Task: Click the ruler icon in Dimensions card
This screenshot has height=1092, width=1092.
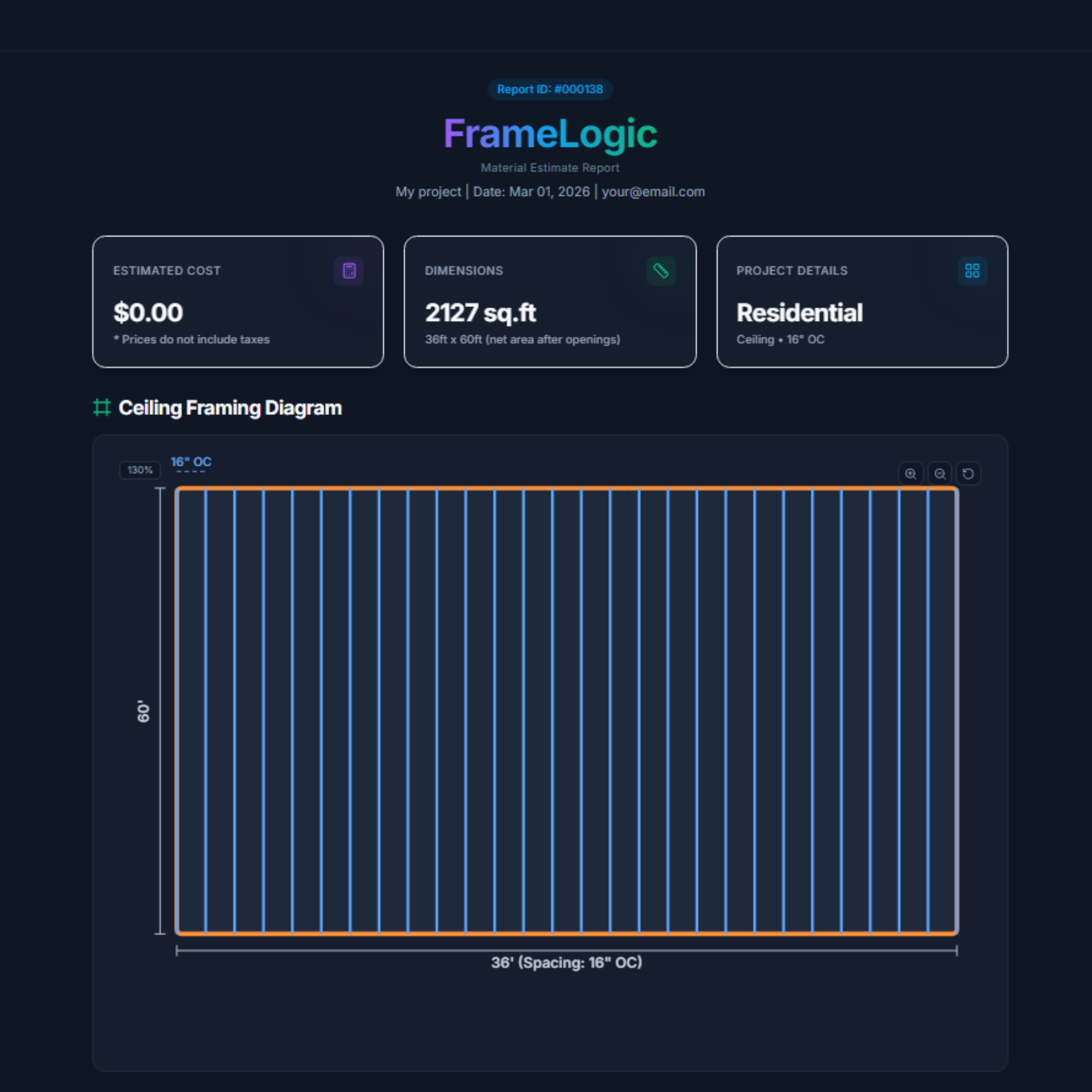Action: (661, 271)
